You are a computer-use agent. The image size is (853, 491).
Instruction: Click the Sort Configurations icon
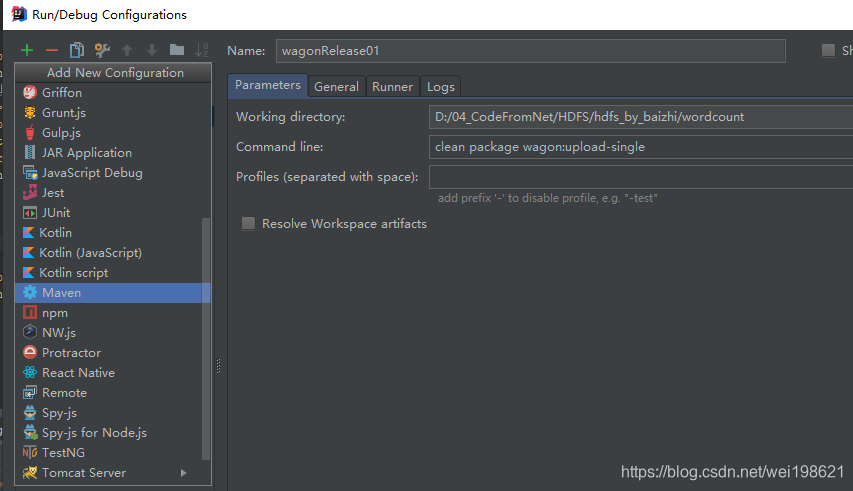[202, 50]
